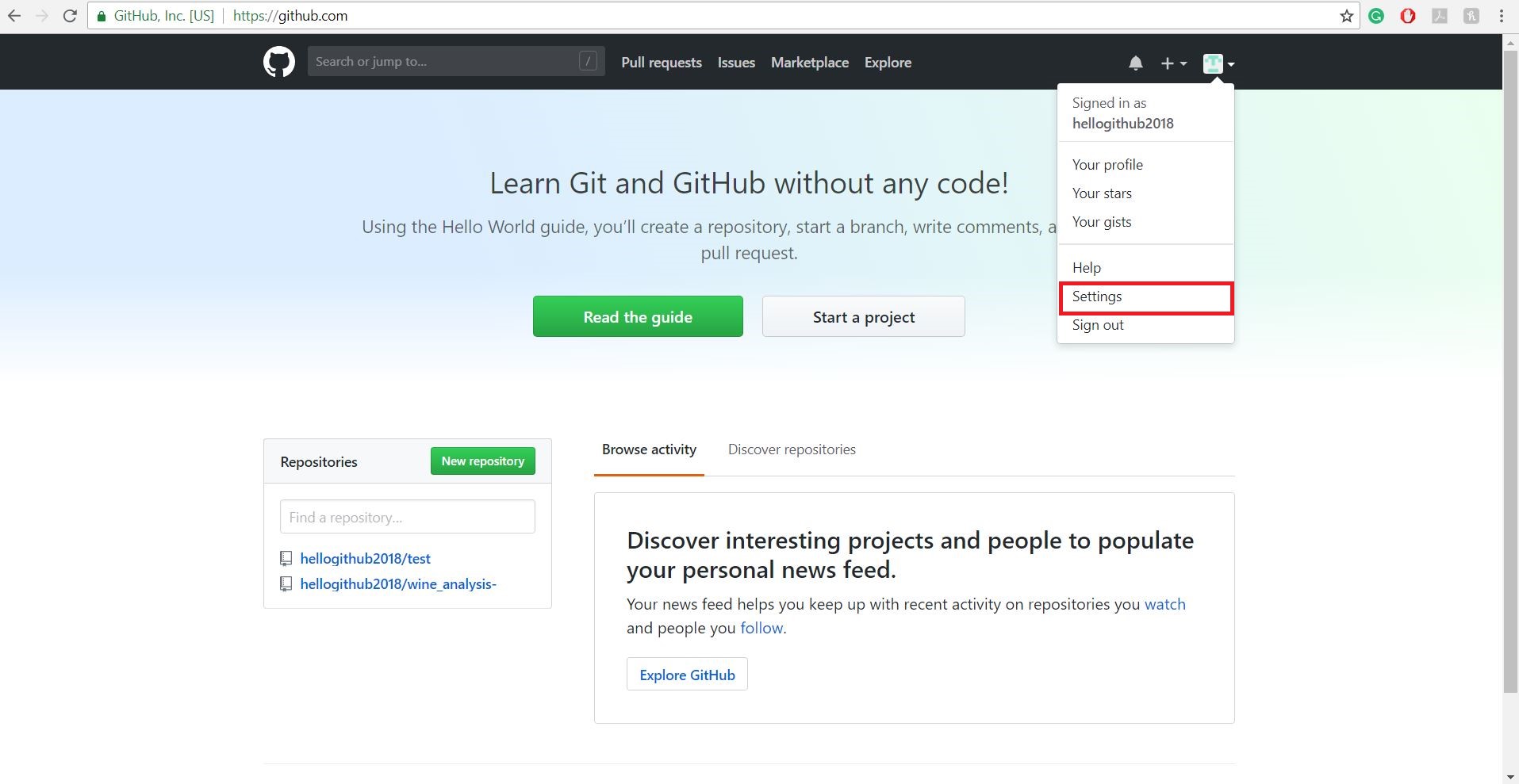Focus the Find a repository field
The image size is (1519, 784).
[x=407, y=517]
